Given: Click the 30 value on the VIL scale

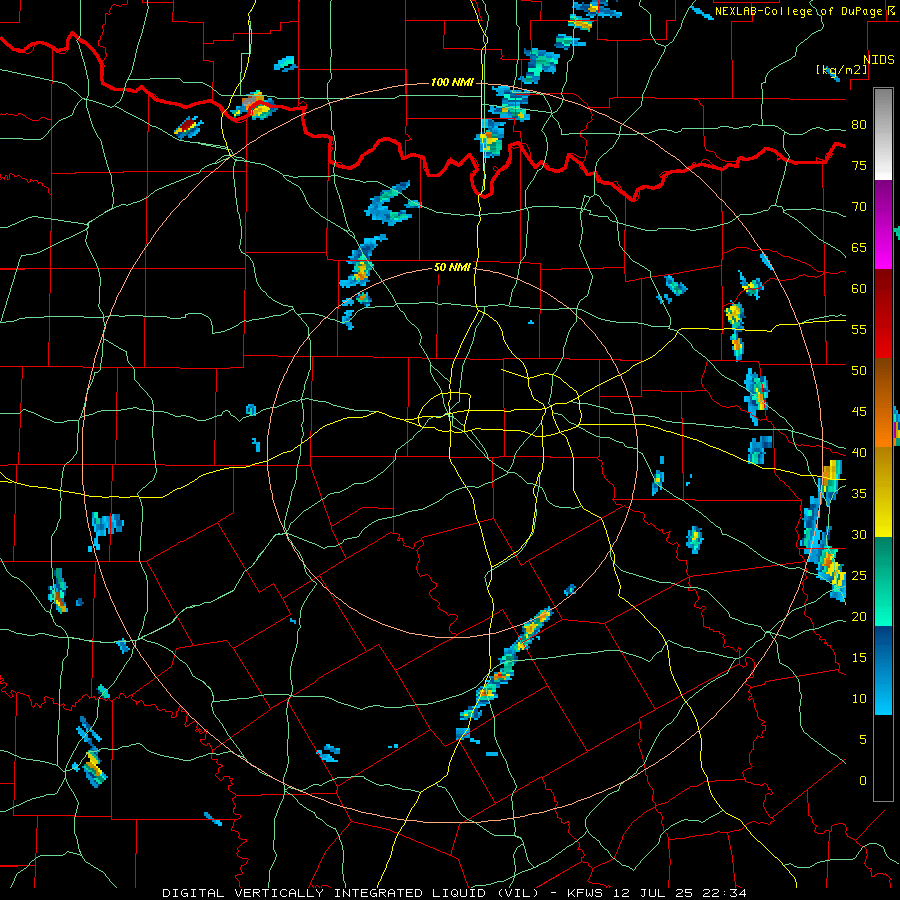Looking at the screenshot, I should [x=859, y=534].
